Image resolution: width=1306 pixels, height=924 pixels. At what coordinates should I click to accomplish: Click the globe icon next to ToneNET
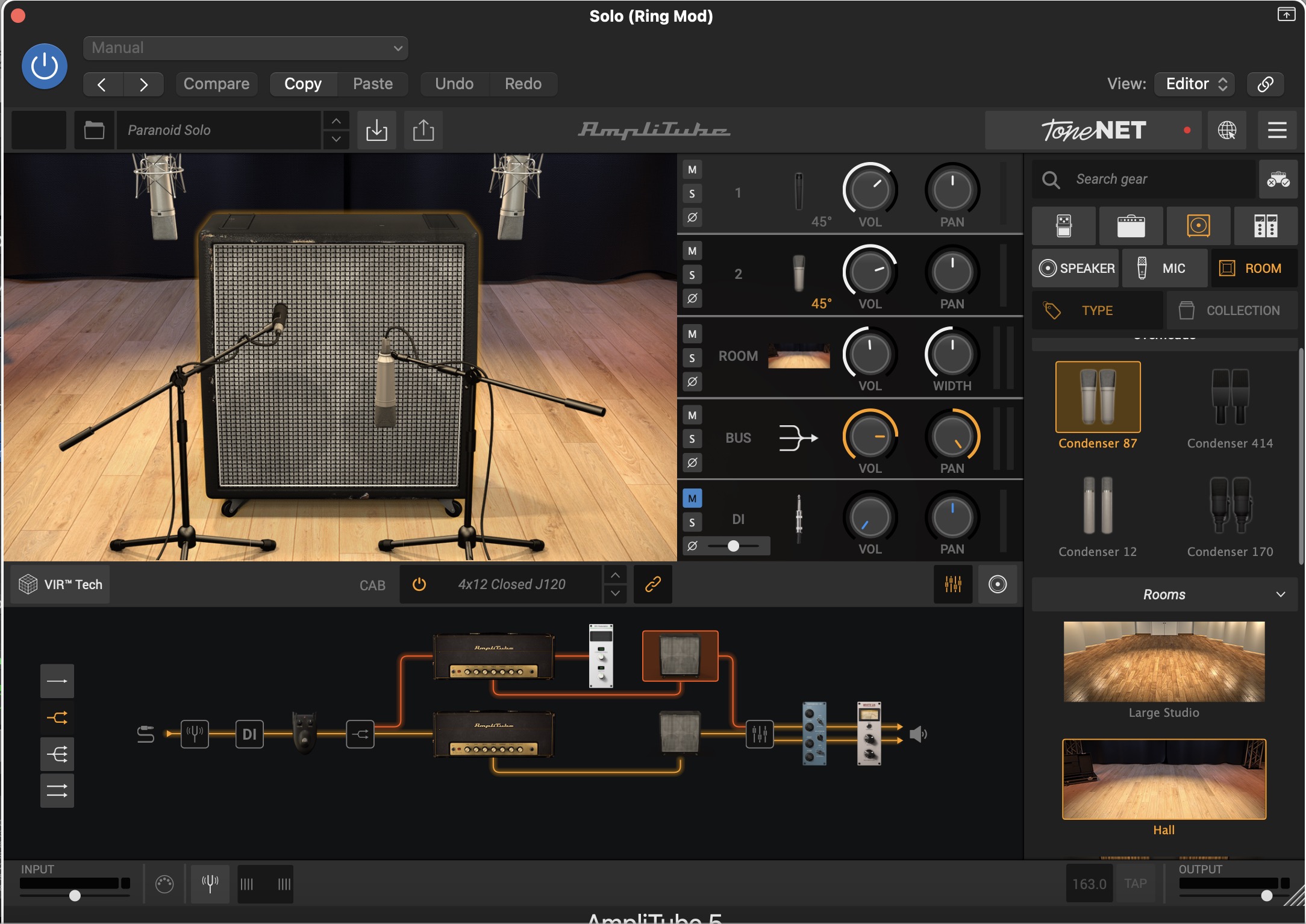point(1227,130)
